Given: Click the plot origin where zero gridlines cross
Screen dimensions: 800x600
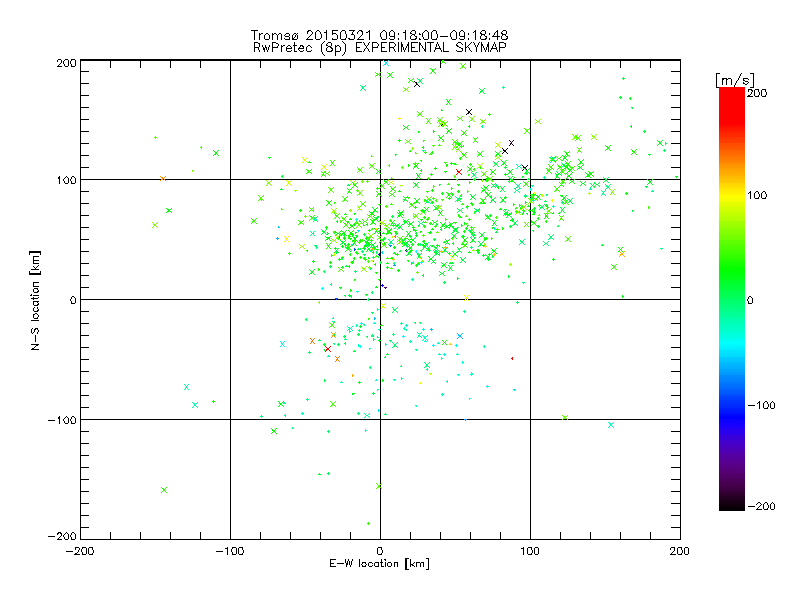Looking at the screenshot, I should pyautogui.click(x=380, y=299).
